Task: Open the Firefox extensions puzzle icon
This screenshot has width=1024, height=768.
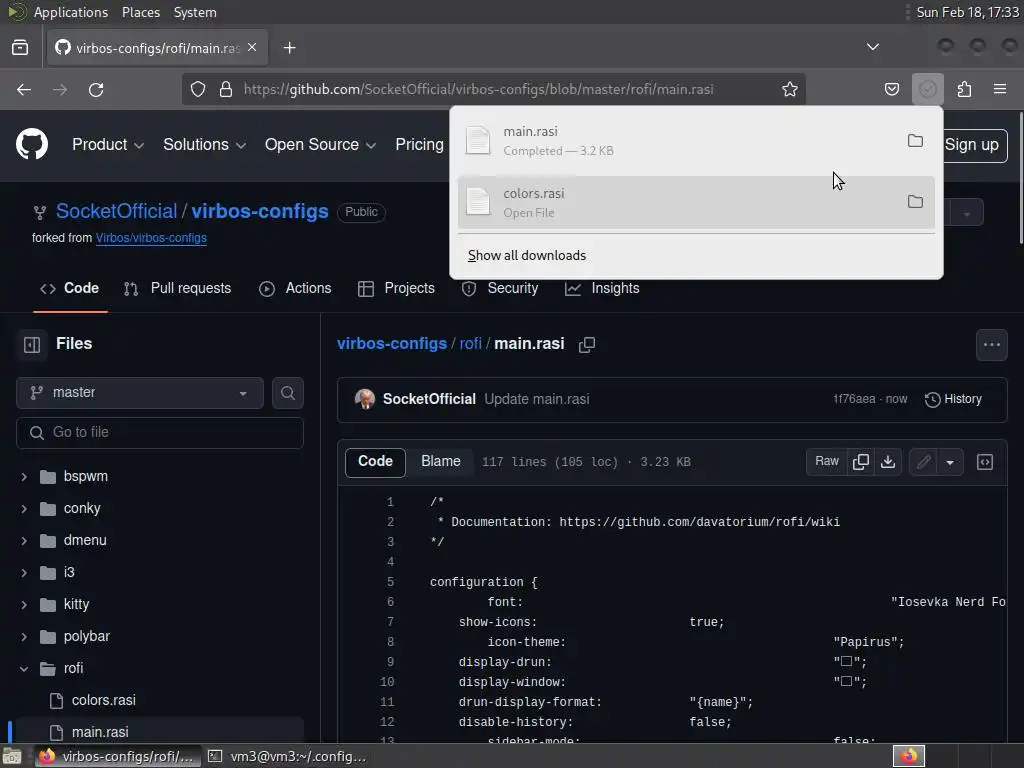Action: point(964,89)
